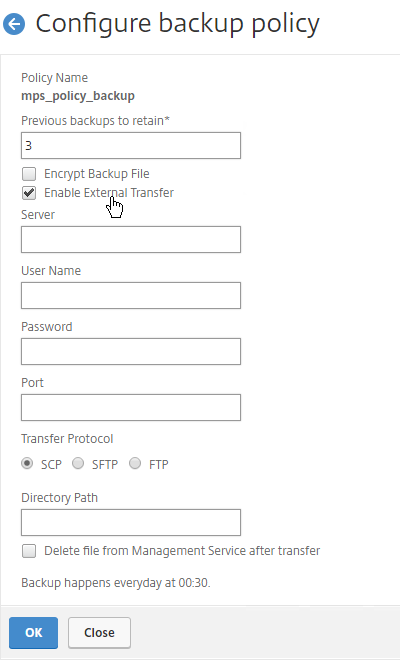Viewport: 400px width, 660px height.
Task: Check the Encrypt Backup File checkbox
Action: click(29, 174)
